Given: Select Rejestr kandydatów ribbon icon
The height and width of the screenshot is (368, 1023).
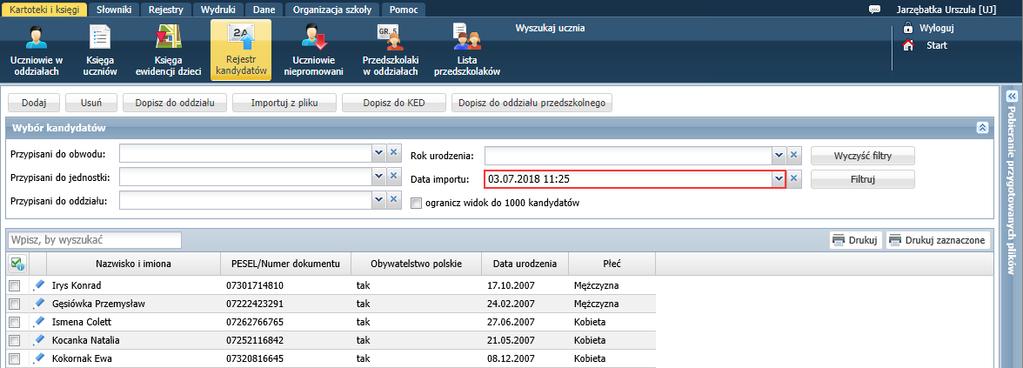Looking at the screenshot, I should (241, 50).
